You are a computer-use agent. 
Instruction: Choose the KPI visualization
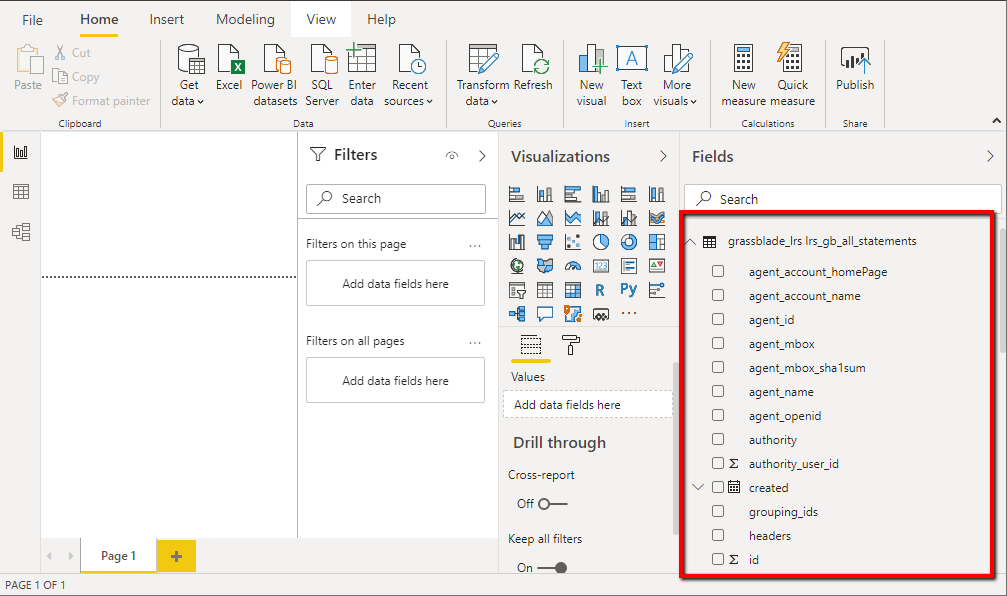[x=657, y=266]
